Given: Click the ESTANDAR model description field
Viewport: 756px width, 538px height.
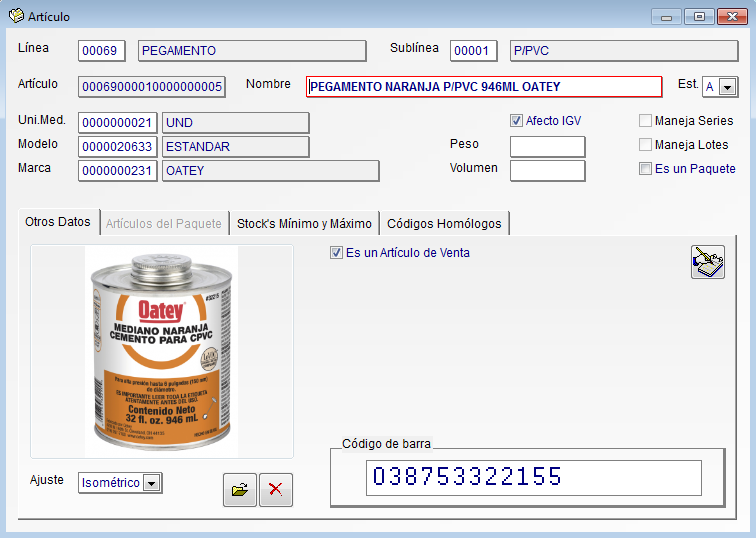Looking at the screenshot, I should (x=236, y=147).
